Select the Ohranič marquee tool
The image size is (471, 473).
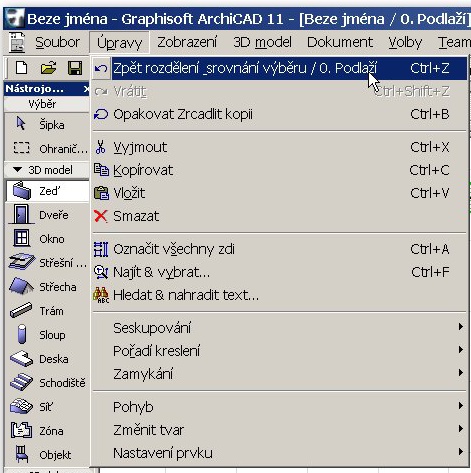(x=47, y=148)
